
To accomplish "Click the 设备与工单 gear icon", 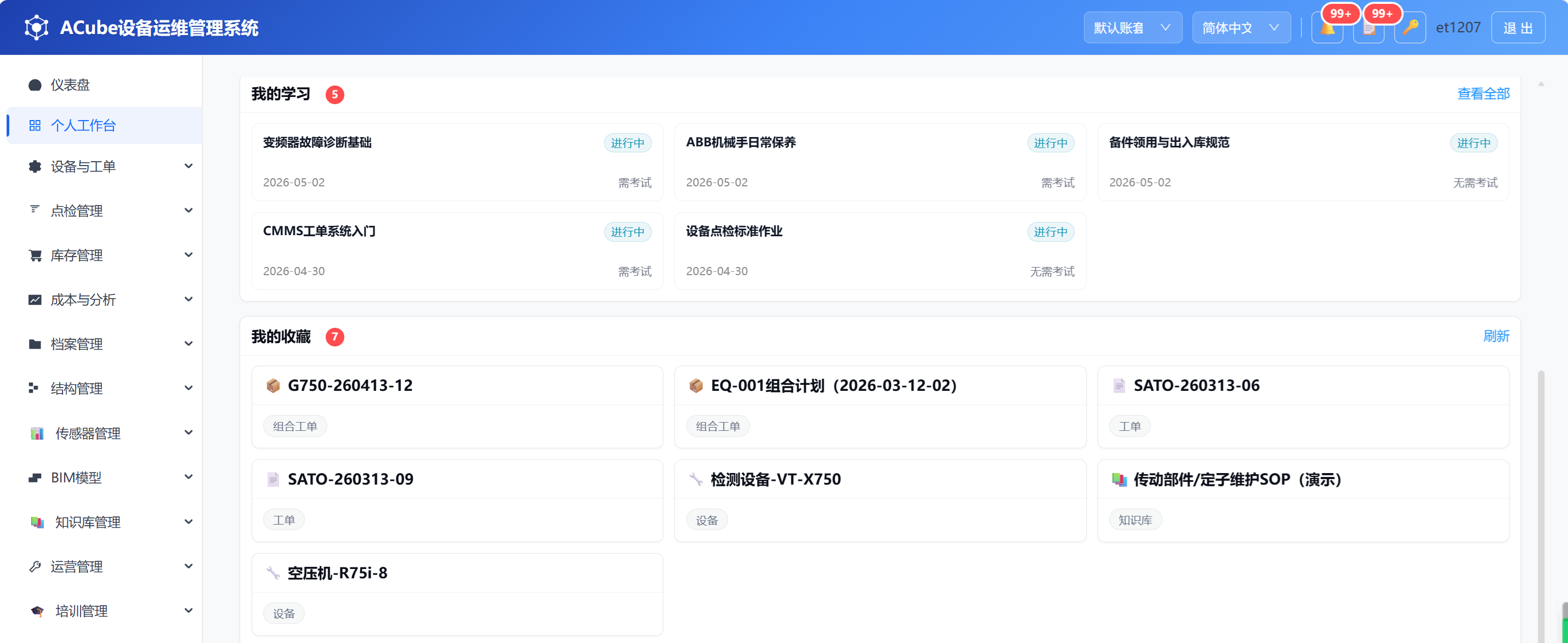I will point(35,166).
